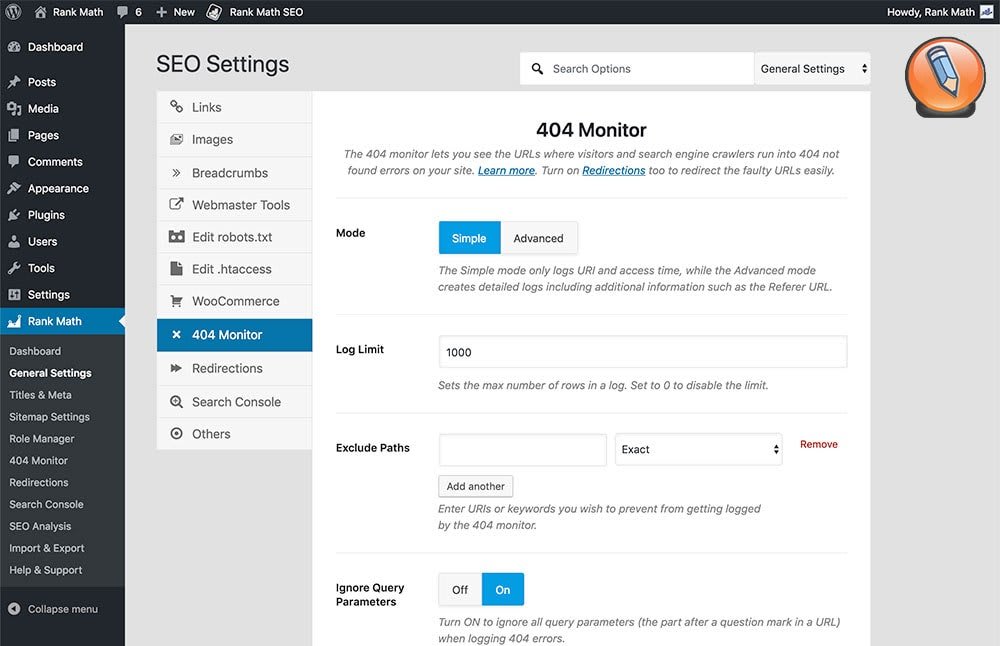Open the comments bubble icon showing 6
The width and height of the screenshot is (1000, 646).
[x=122, y=12]
